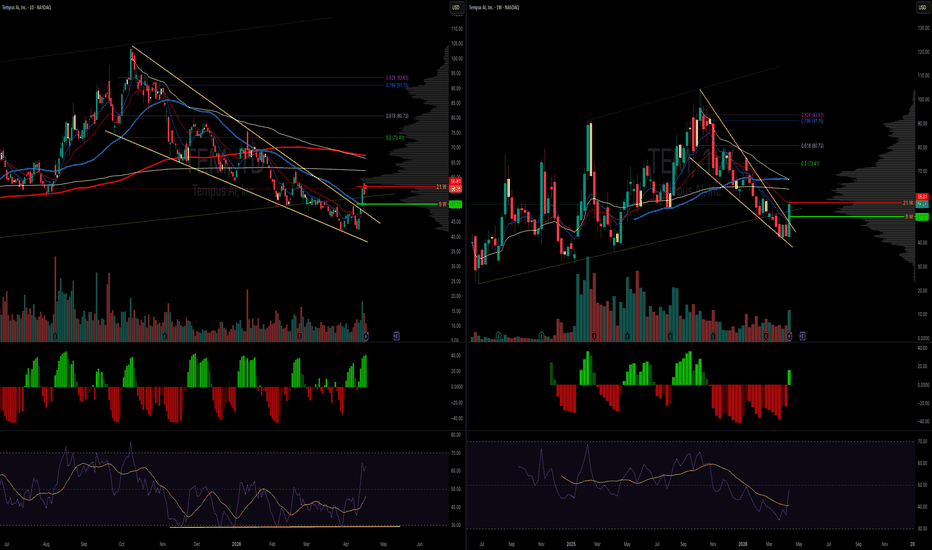Select lower yellow wedge trendline on weekly chart
This screenshot has height=550, width=932.
[742, 202]
